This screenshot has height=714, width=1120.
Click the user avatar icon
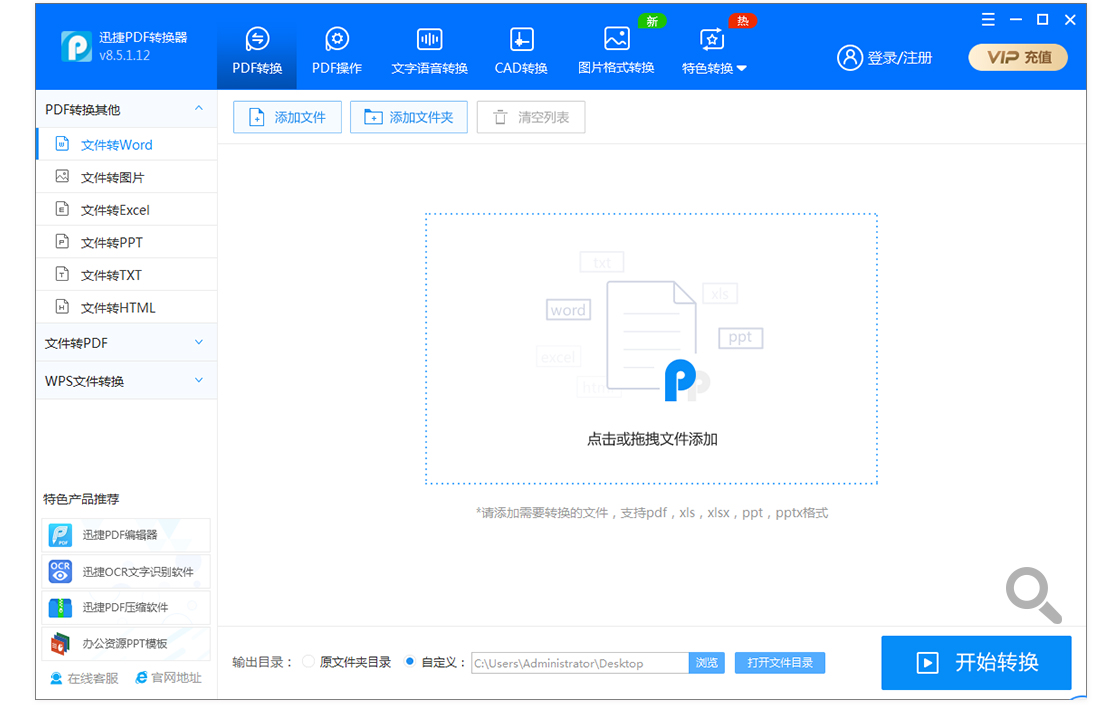point(849,58)
